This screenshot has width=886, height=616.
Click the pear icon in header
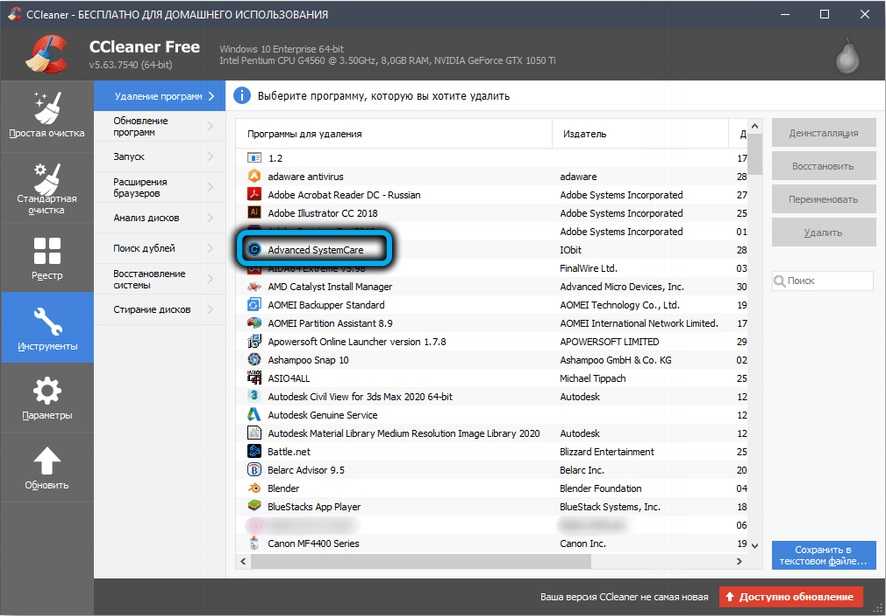click(848, 56)
